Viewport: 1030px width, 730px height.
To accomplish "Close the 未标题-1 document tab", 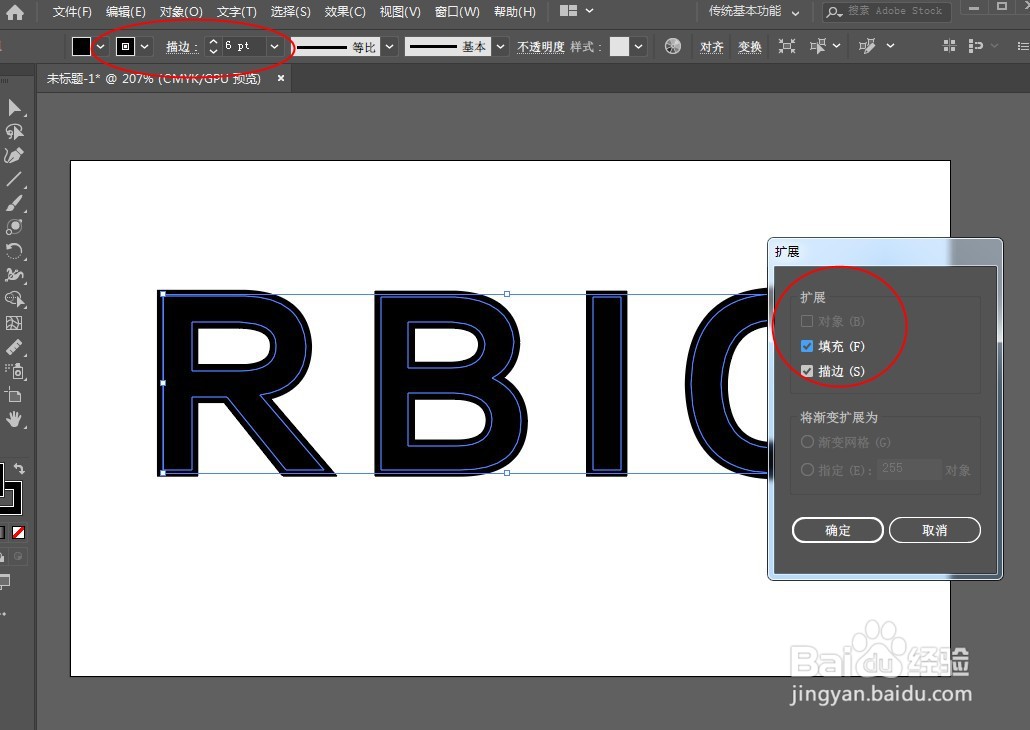I will tap(281, 78).
